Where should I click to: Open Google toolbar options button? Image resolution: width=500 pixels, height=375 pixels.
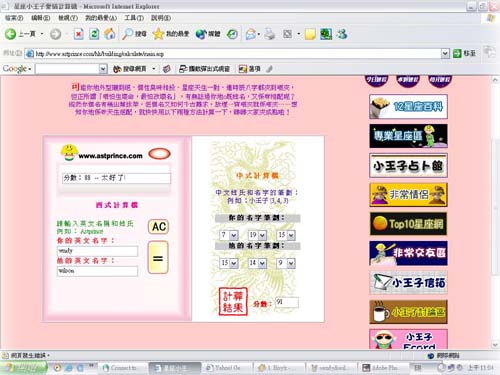coord(249,69)
